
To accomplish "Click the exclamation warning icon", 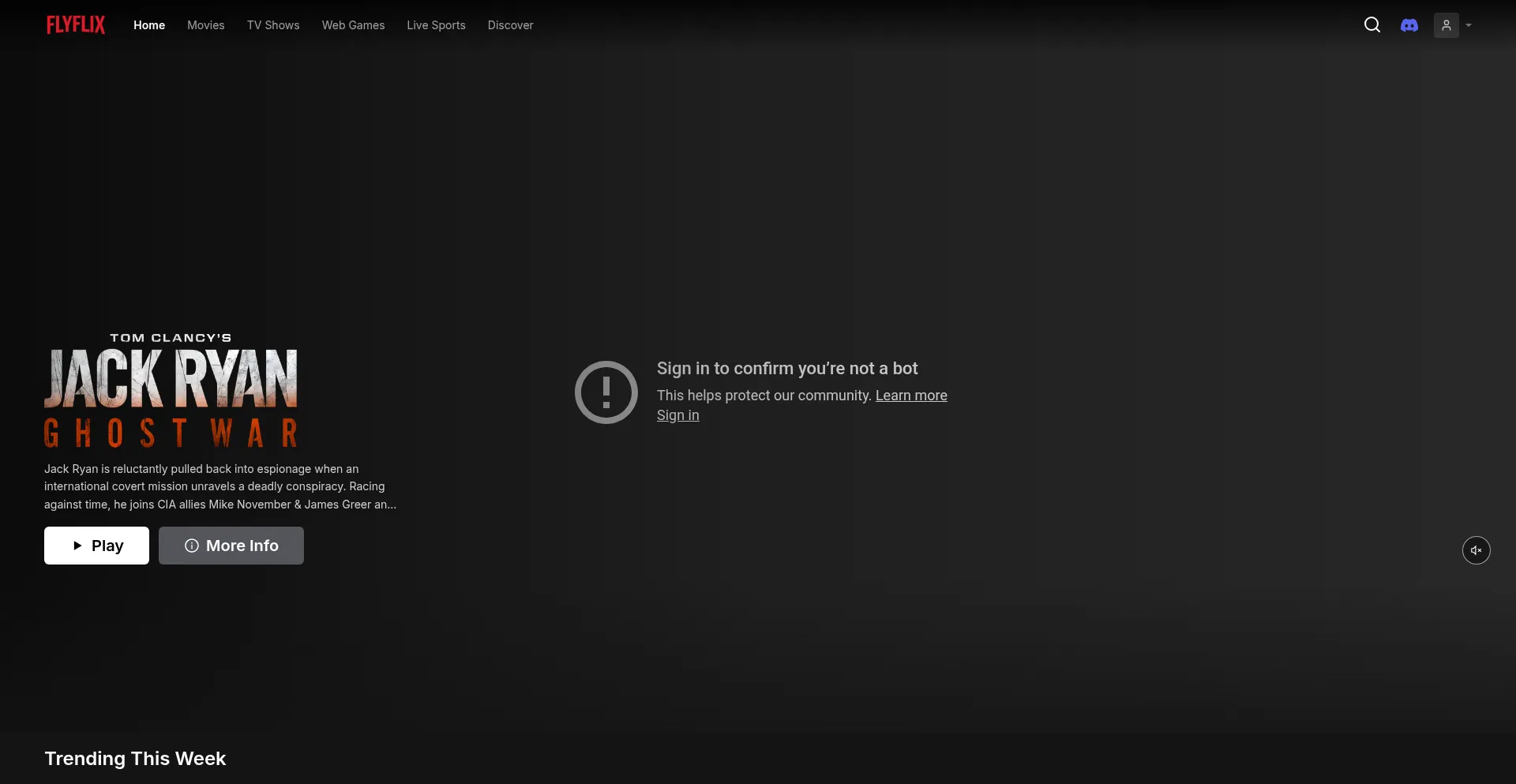I will click(x=606, y=392).
